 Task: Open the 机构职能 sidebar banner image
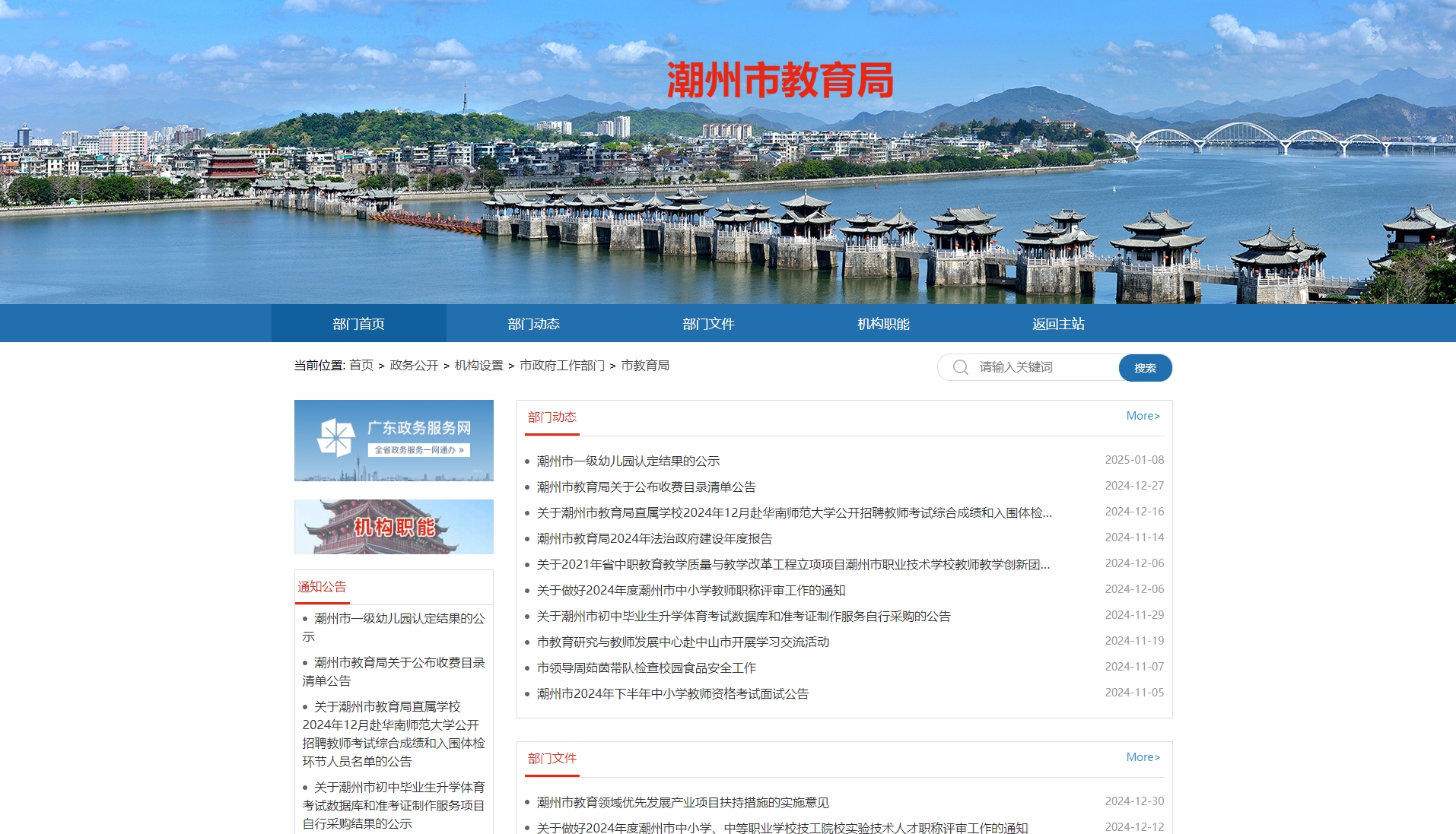(393, 526)
